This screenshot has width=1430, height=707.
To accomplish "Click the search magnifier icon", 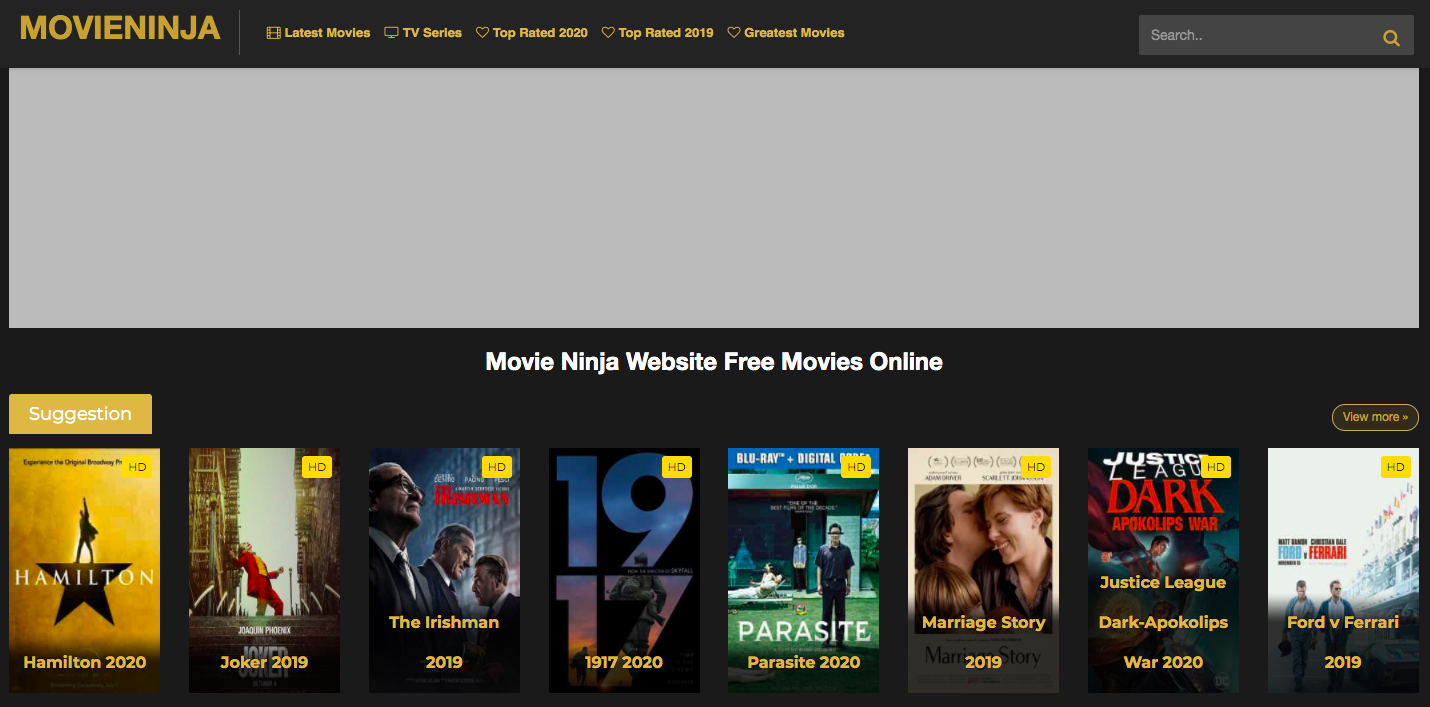I will 1391,38.
